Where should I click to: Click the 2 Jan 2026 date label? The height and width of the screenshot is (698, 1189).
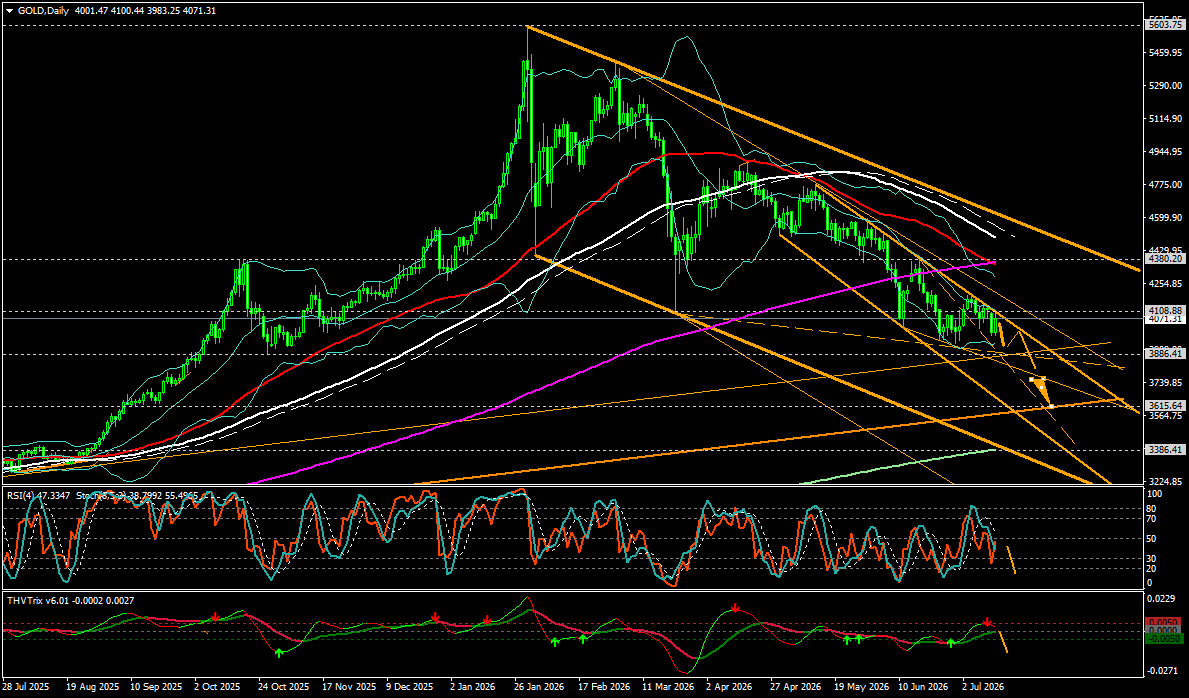pos(473,686)
